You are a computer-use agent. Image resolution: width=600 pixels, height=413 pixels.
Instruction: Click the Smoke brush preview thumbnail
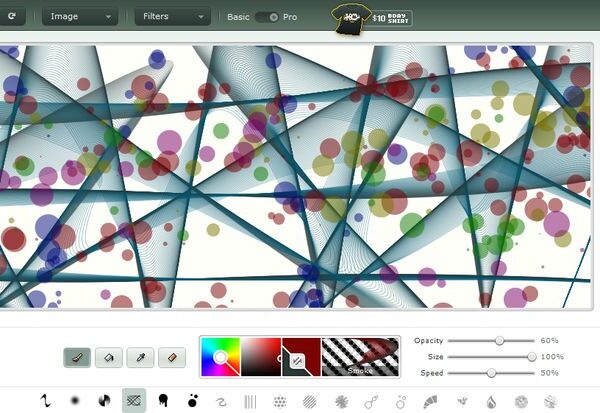[360, 357]
